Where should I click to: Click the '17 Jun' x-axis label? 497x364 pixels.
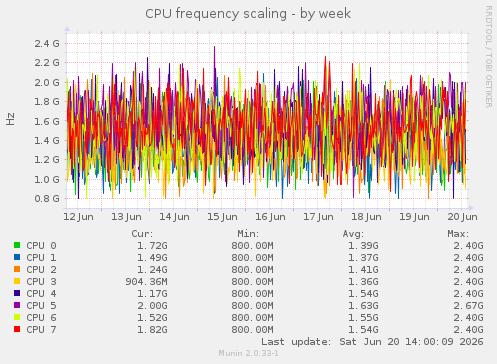[318, 217]
